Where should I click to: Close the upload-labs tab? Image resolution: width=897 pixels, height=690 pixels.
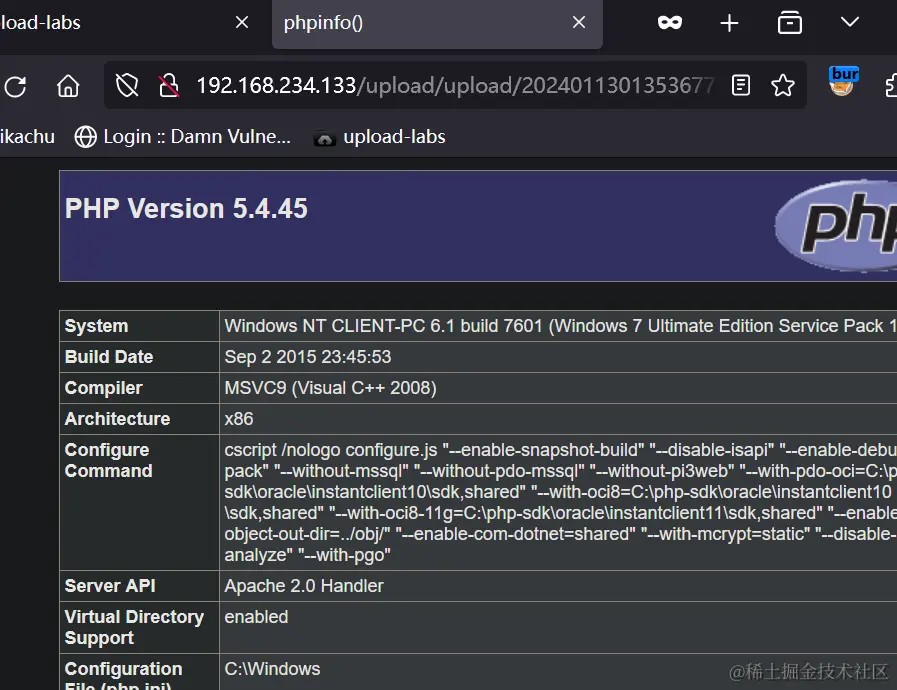click(242, 23)
